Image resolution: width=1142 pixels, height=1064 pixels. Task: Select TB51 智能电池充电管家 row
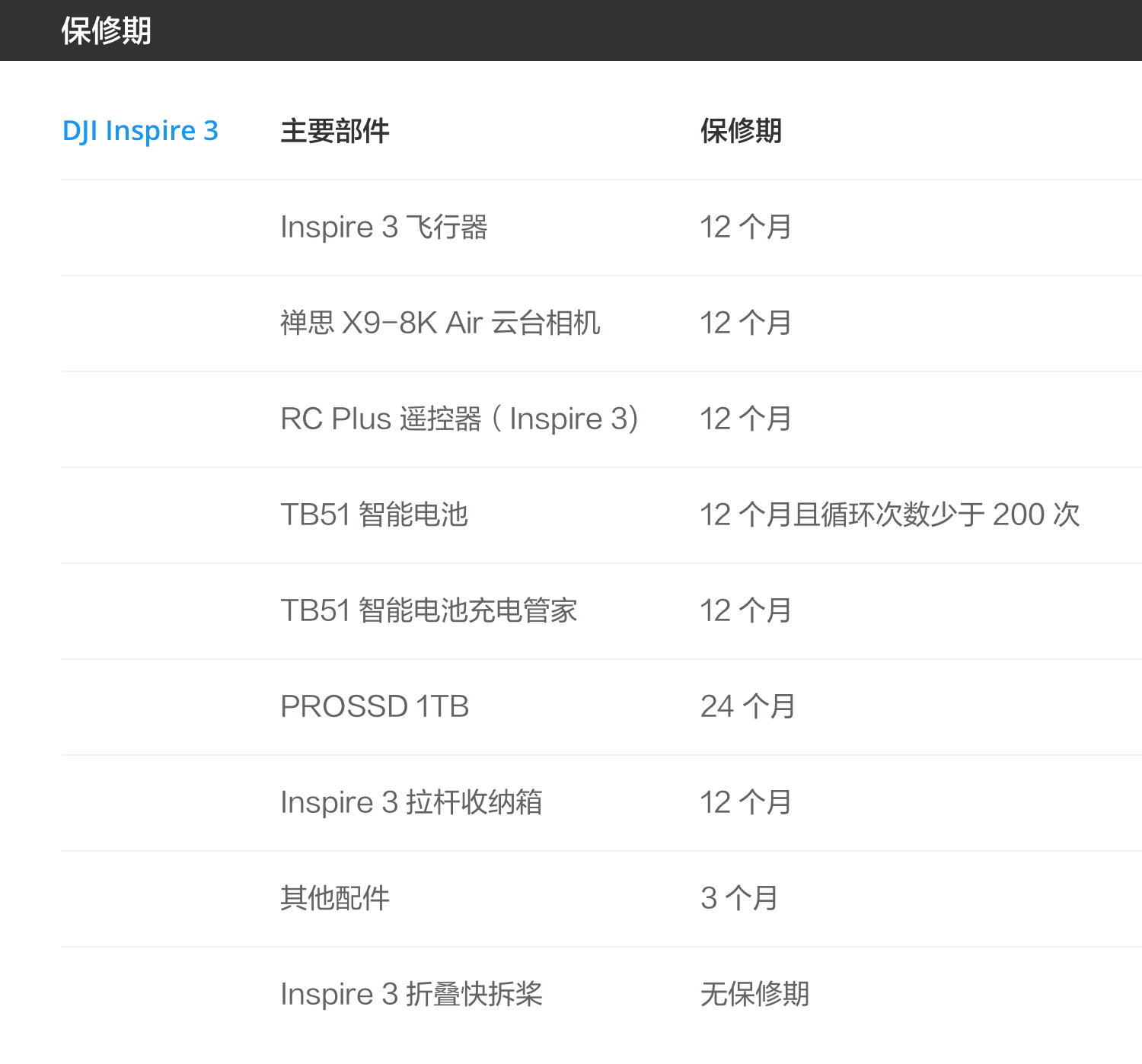point(429,611)
